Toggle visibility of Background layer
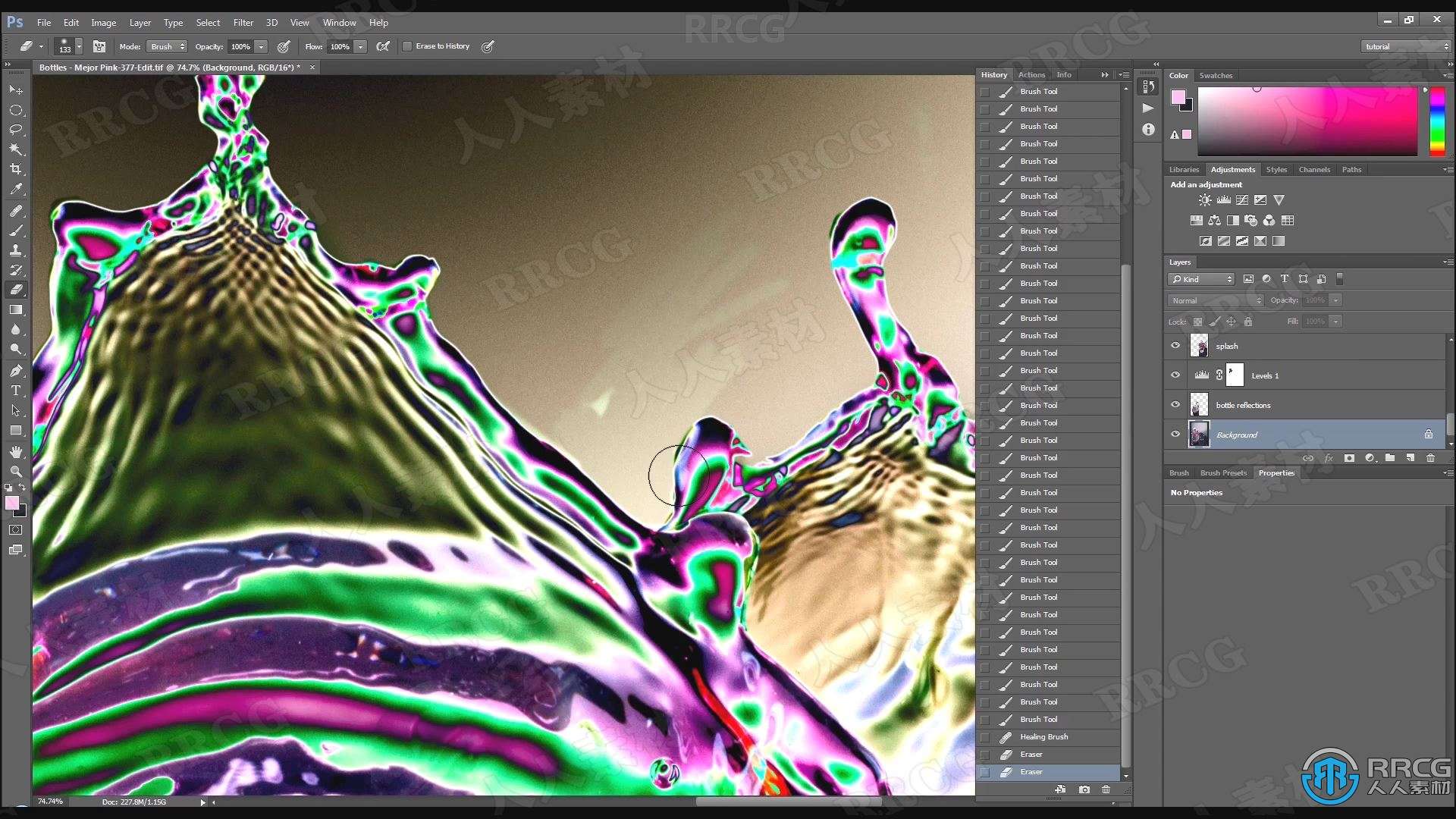 tap(1176, 434)
